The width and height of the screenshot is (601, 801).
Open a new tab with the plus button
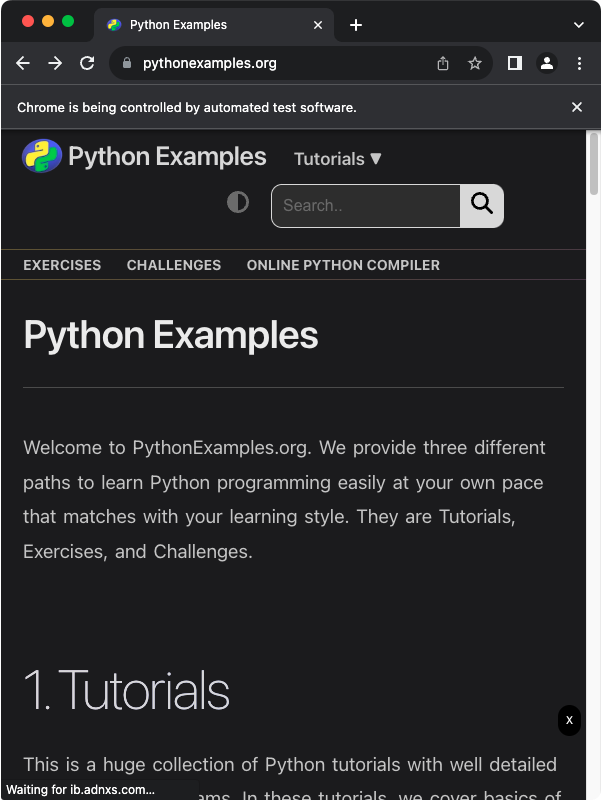[x=356, y=25]
